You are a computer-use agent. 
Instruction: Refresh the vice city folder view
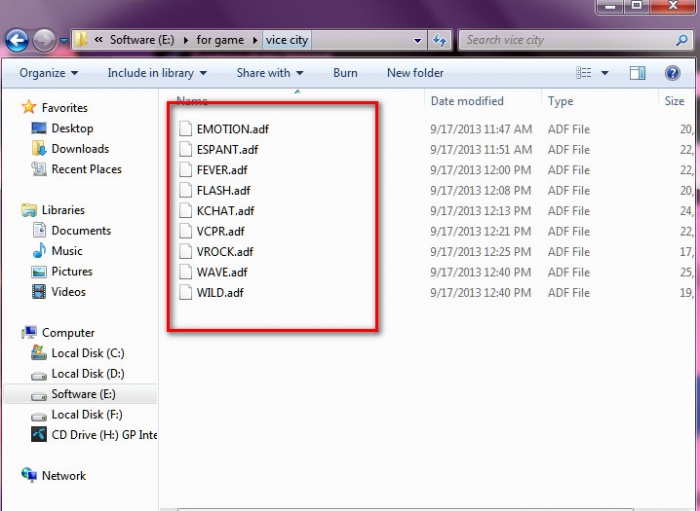pyautogui.click(x=439, y=41)
